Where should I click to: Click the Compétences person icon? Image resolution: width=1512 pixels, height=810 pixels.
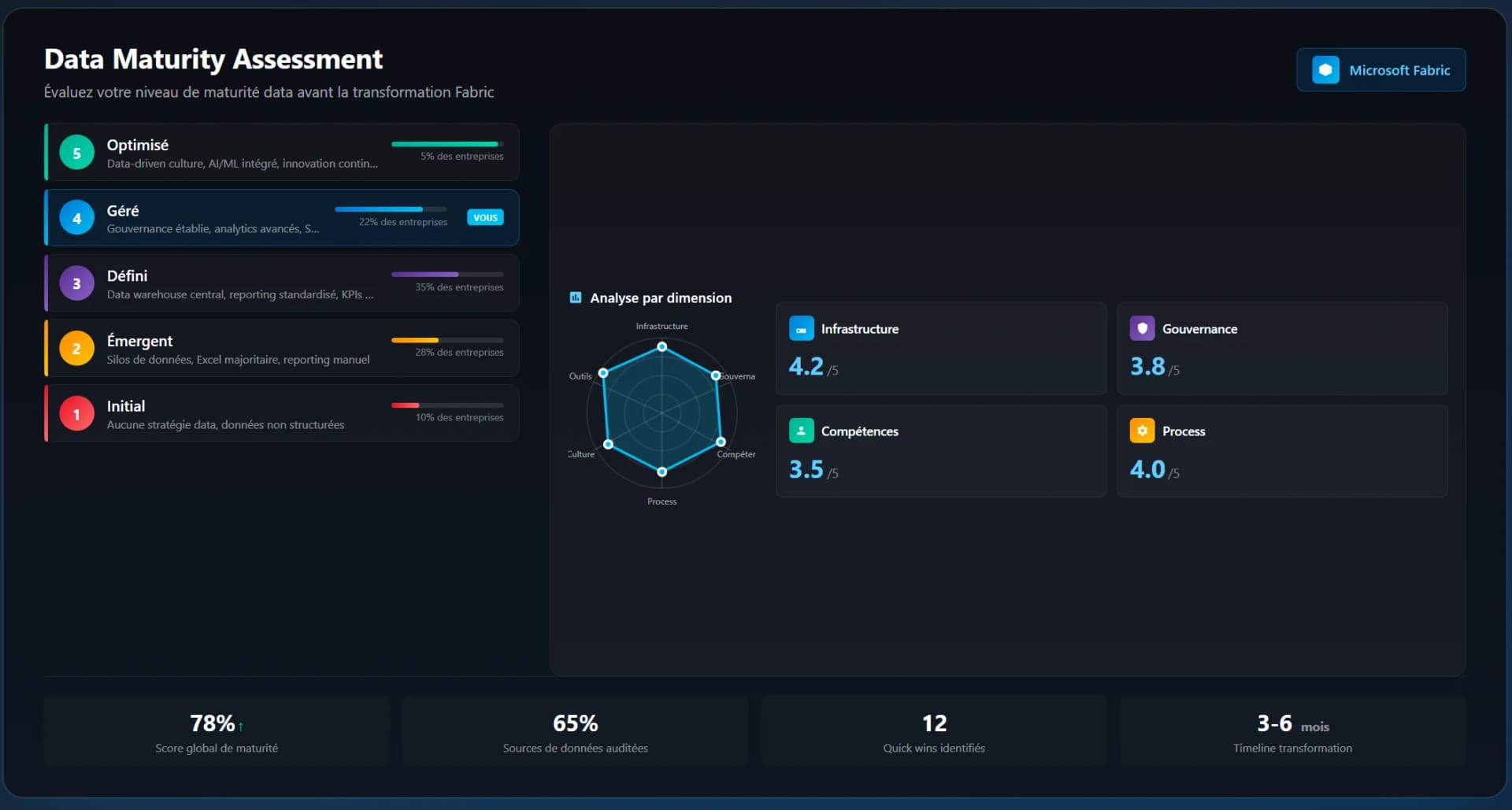coord(801,431)
